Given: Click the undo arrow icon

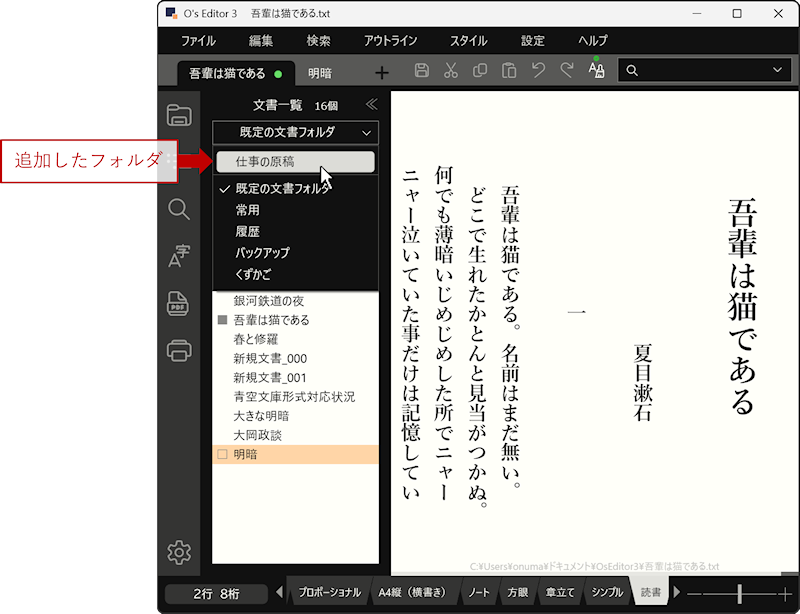Looking at the screenshot, I should point(538,71).
